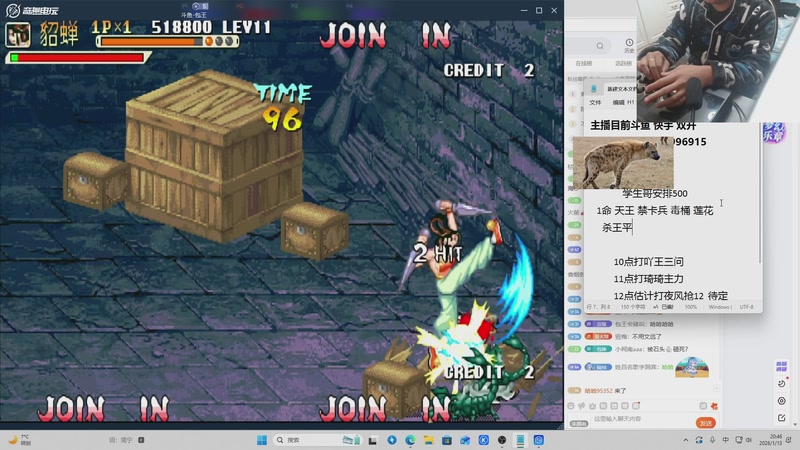Image resolution: width=800 pixels, height=450 pixels.
Task: Open the blue K app in taskbar
Action: 484,440
